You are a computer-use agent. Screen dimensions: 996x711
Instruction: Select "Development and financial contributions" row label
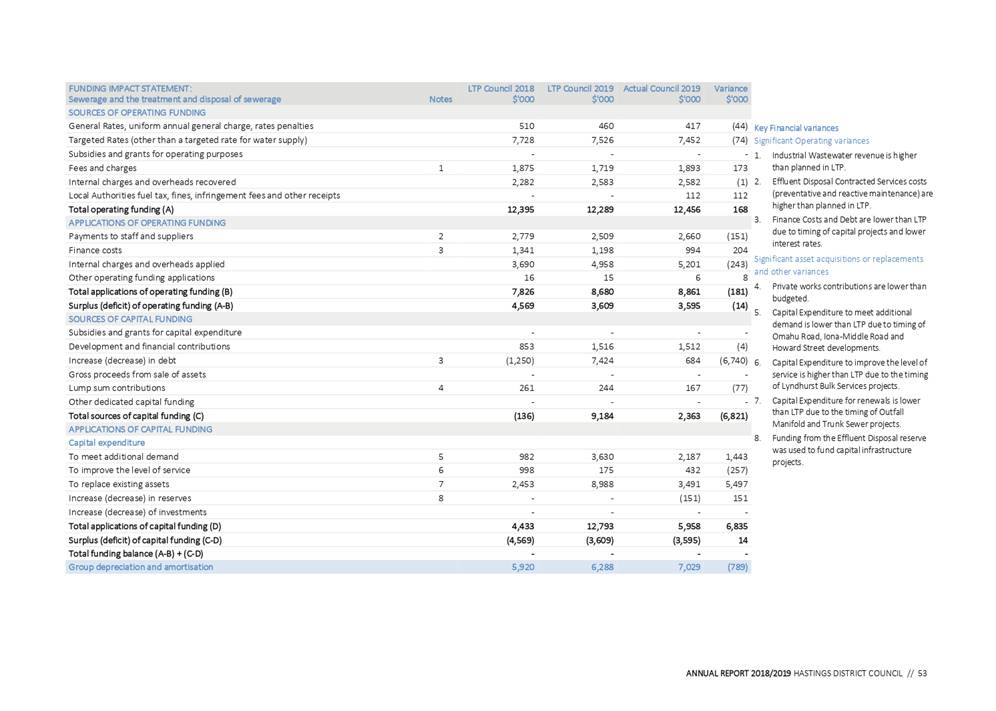[149, 346]
